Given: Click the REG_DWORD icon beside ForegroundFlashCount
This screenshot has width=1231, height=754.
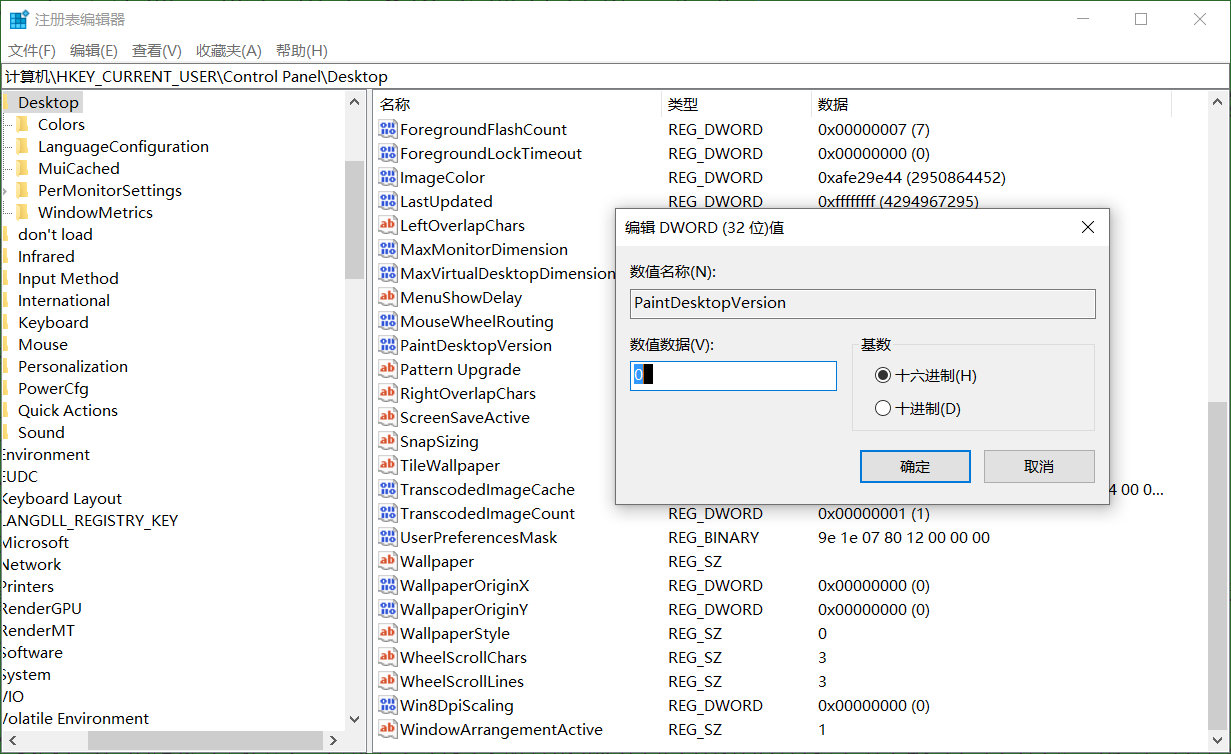Looking at the screenshot, I should point(389,129).
